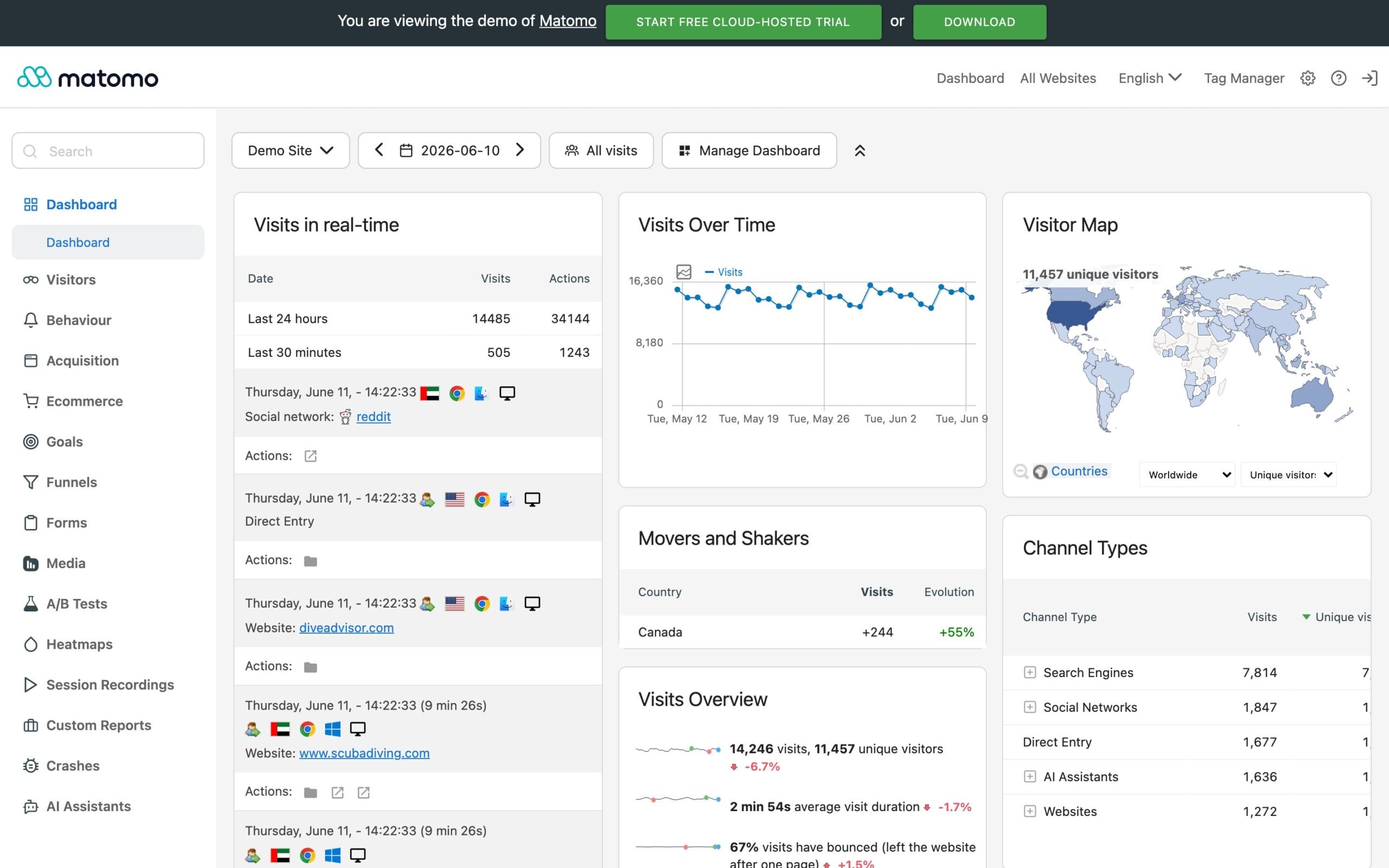This screenshot has width=1389, height=868.
Task: Click the reddit social network icon
Action: click(345, 417)
